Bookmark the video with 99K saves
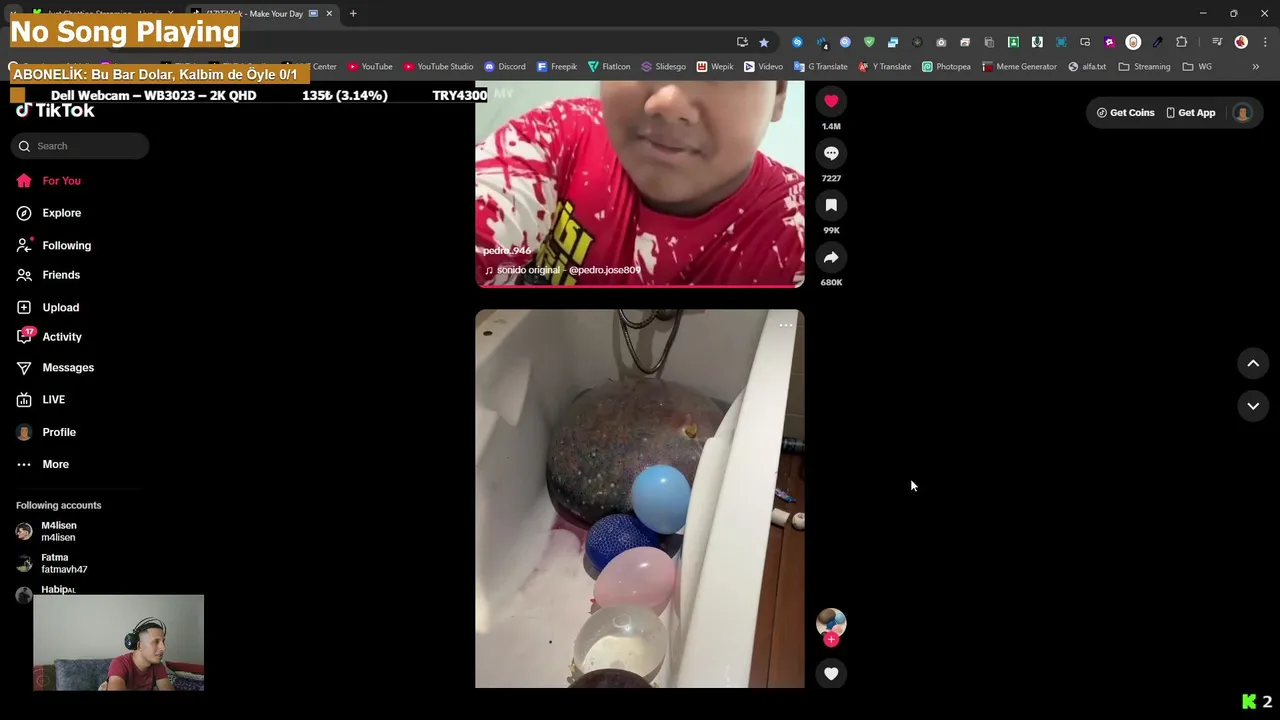The width and height of the screenshot is (1280, 720). (831, 205)
